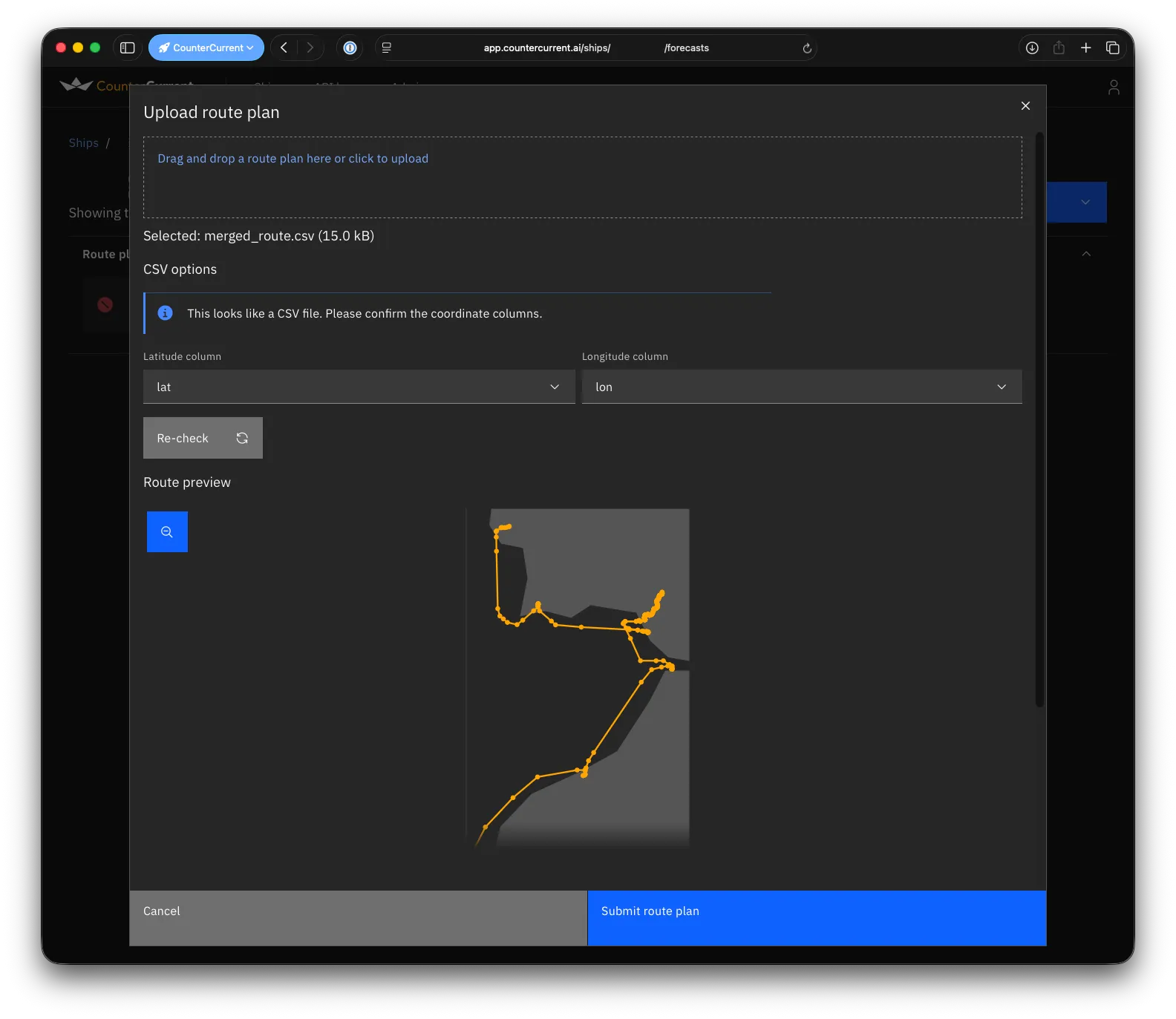Open the CounterCurrent tab group dropdown
Screen dimensions: 1176x1019
(x=206, y=47)
